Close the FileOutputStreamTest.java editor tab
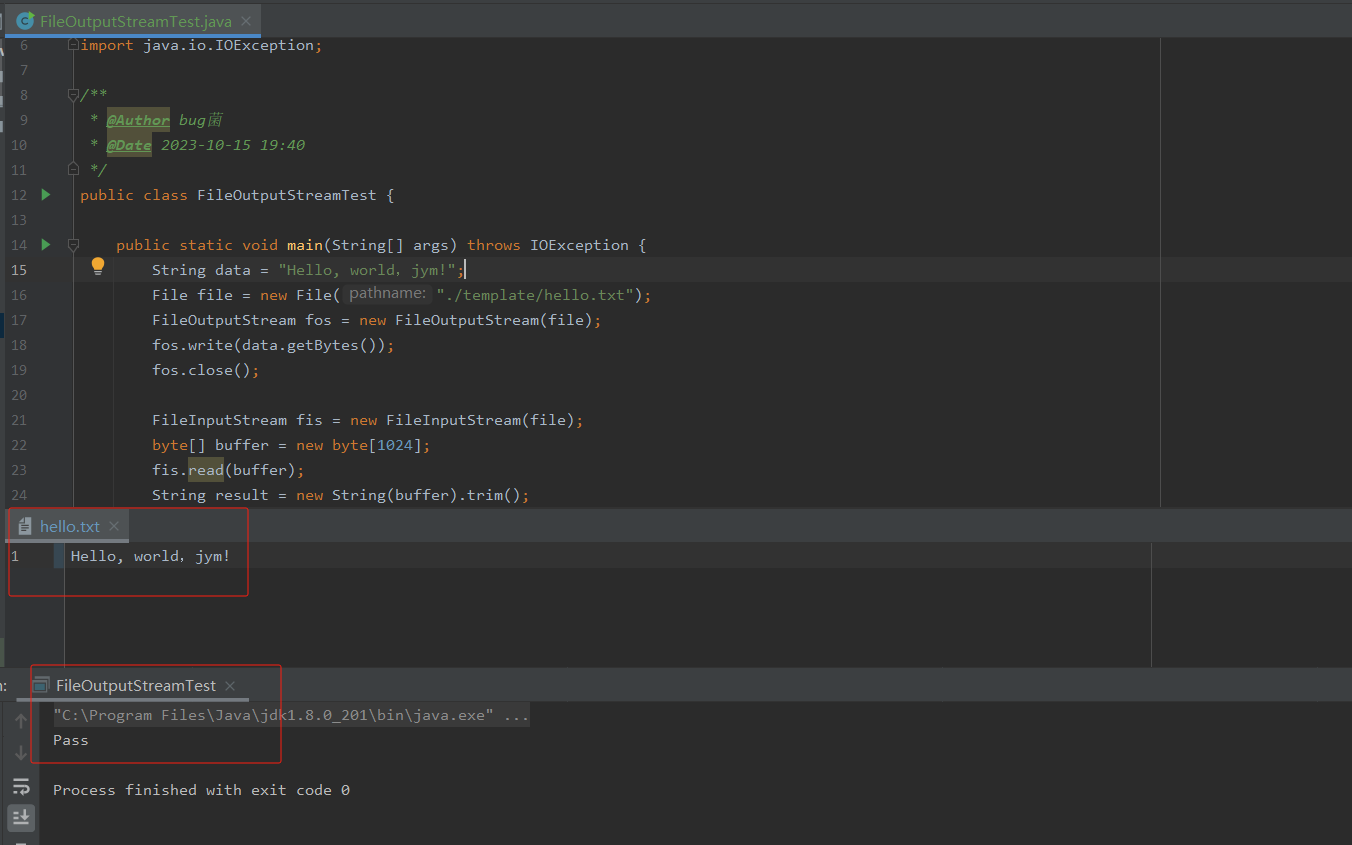 (x=247, y=21)
